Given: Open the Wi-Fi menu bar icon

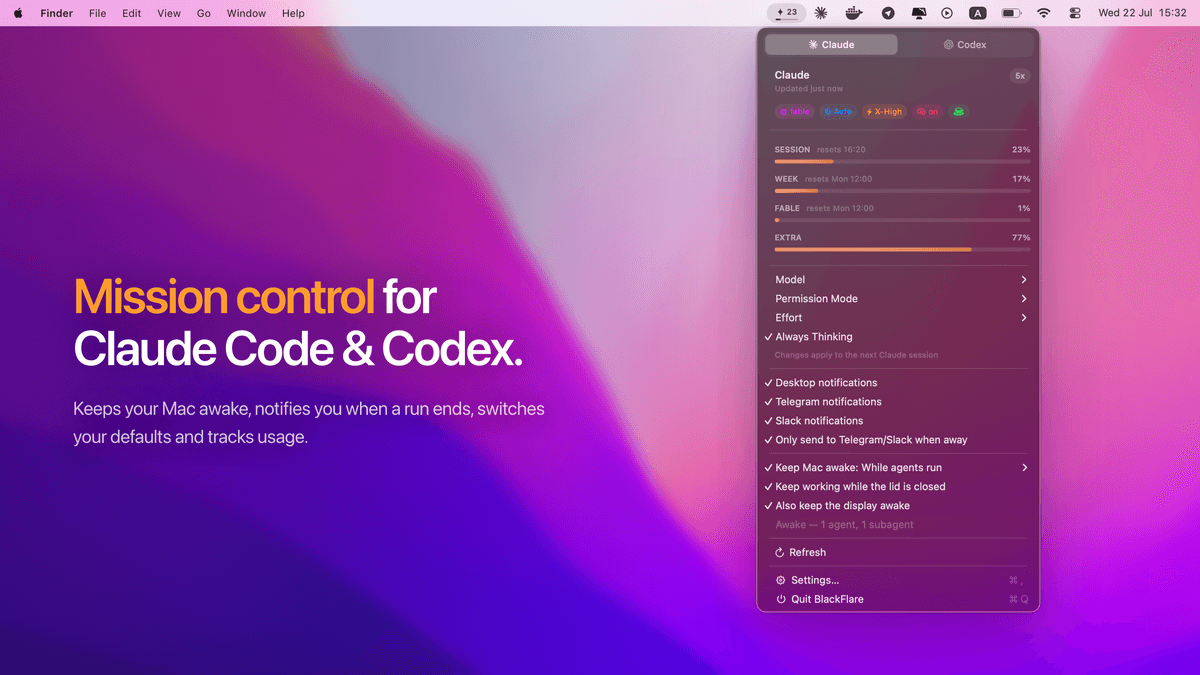Looking at the screenshot, I should [1044, 13].
